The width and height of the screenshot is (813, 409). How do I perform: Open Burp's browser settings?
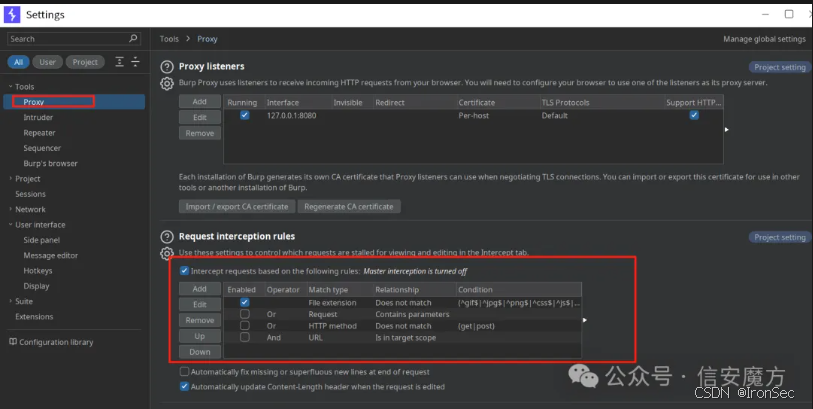[x=50, y=163]
